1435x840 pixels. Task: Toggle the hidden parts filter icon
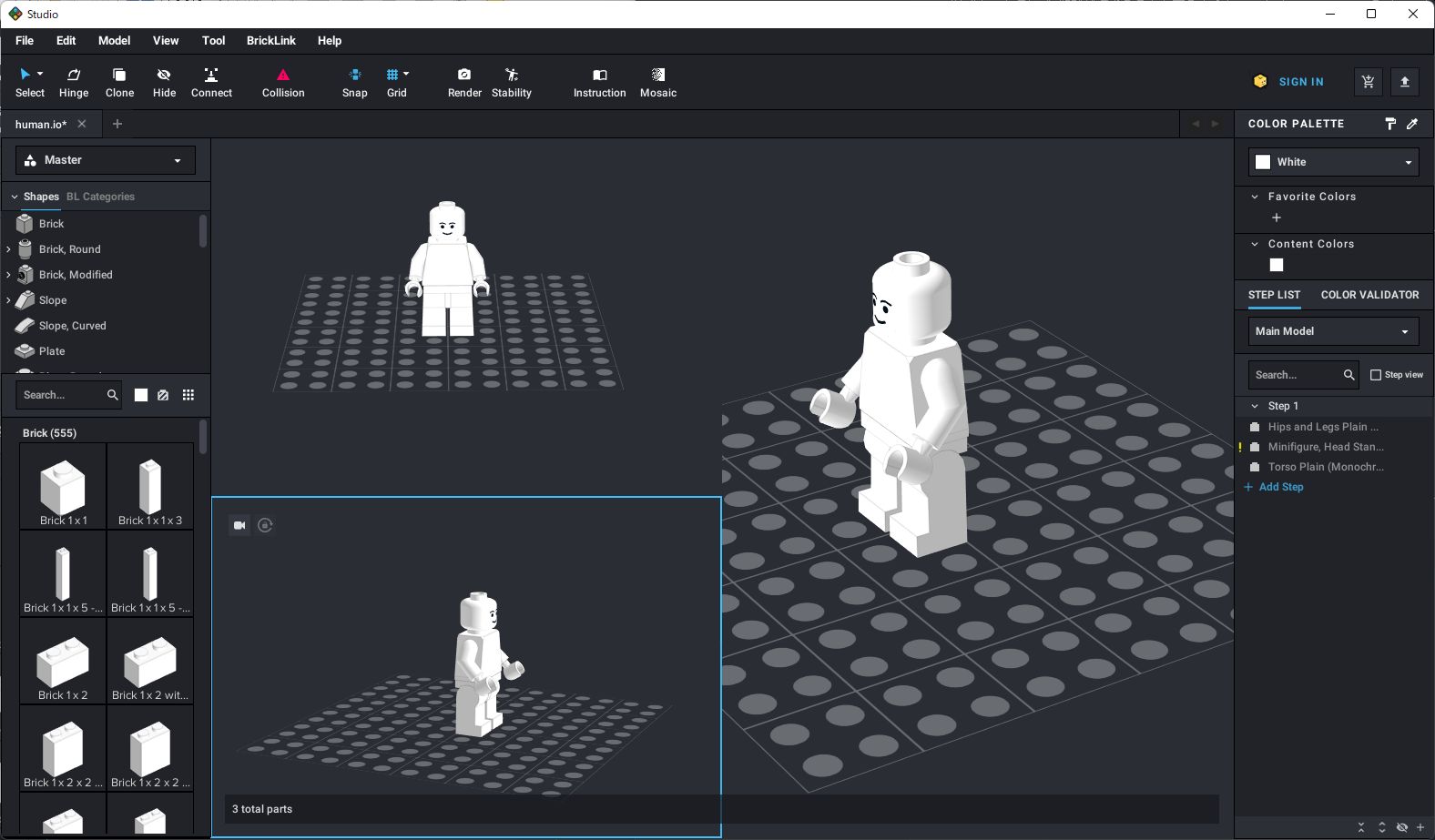(163, 395)
